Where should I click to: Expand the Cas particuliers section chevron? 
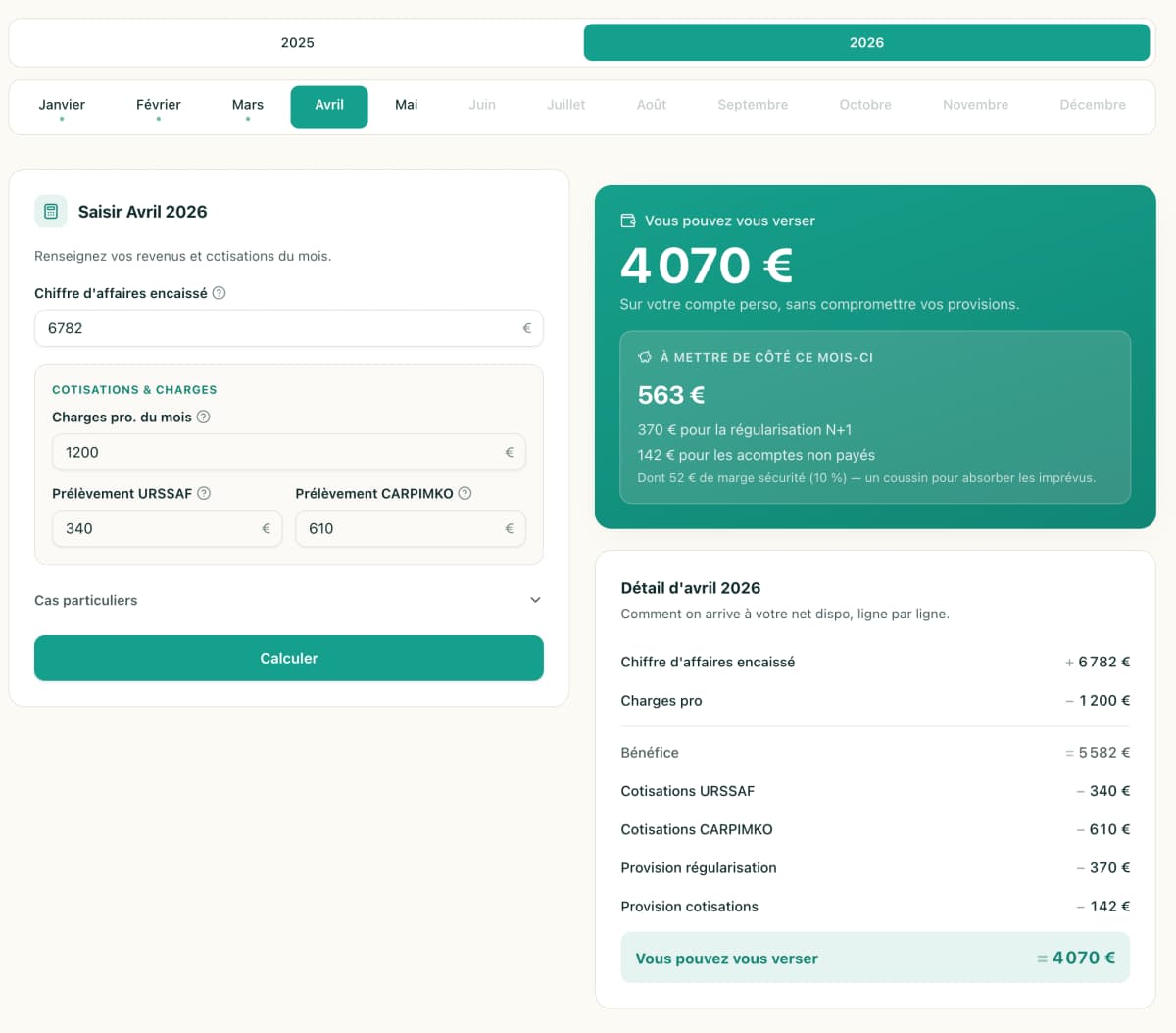tap(535, 600)
